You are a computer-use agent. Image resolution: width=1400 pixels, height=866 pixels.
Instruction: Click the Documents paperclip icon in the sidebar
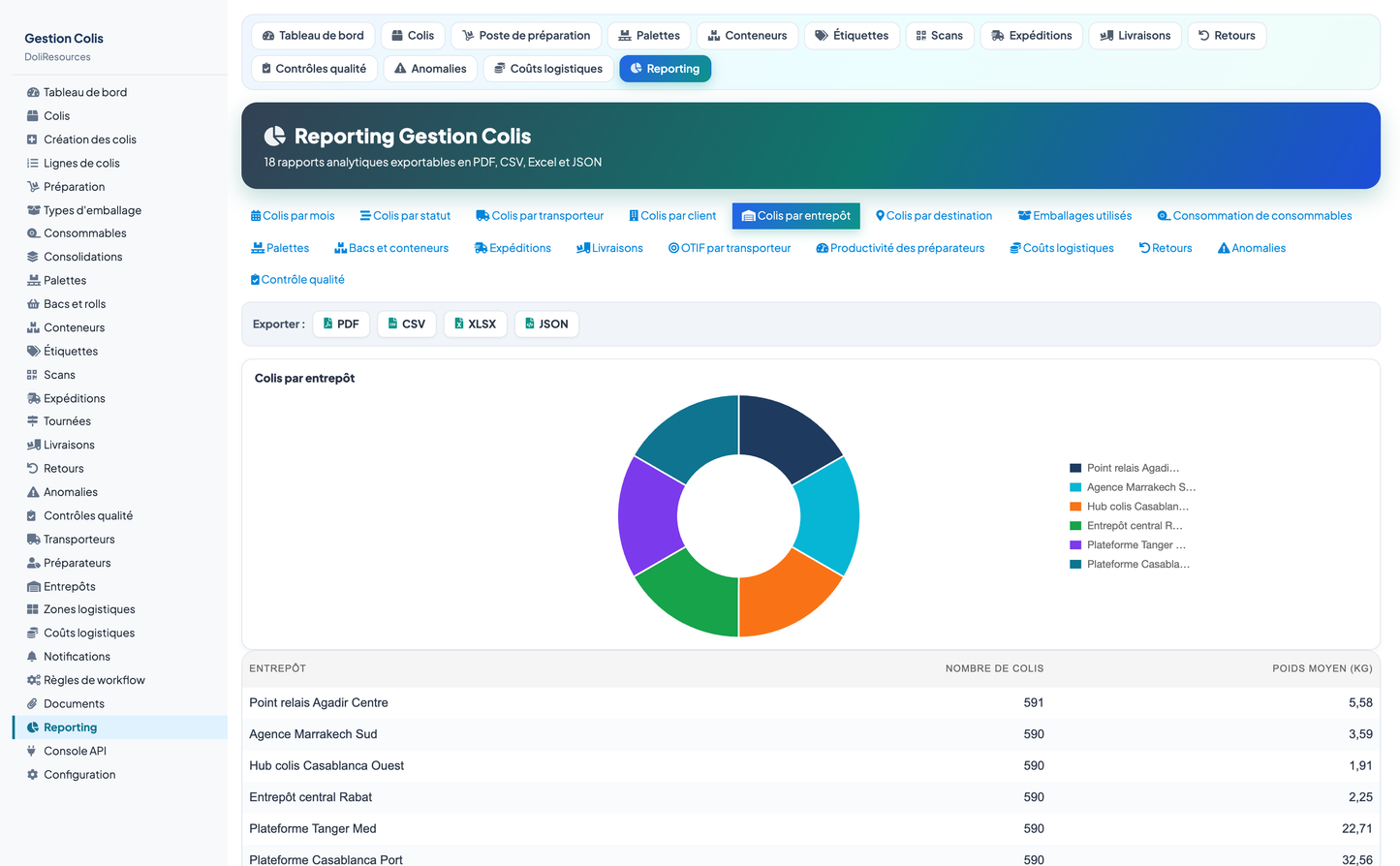32,704
